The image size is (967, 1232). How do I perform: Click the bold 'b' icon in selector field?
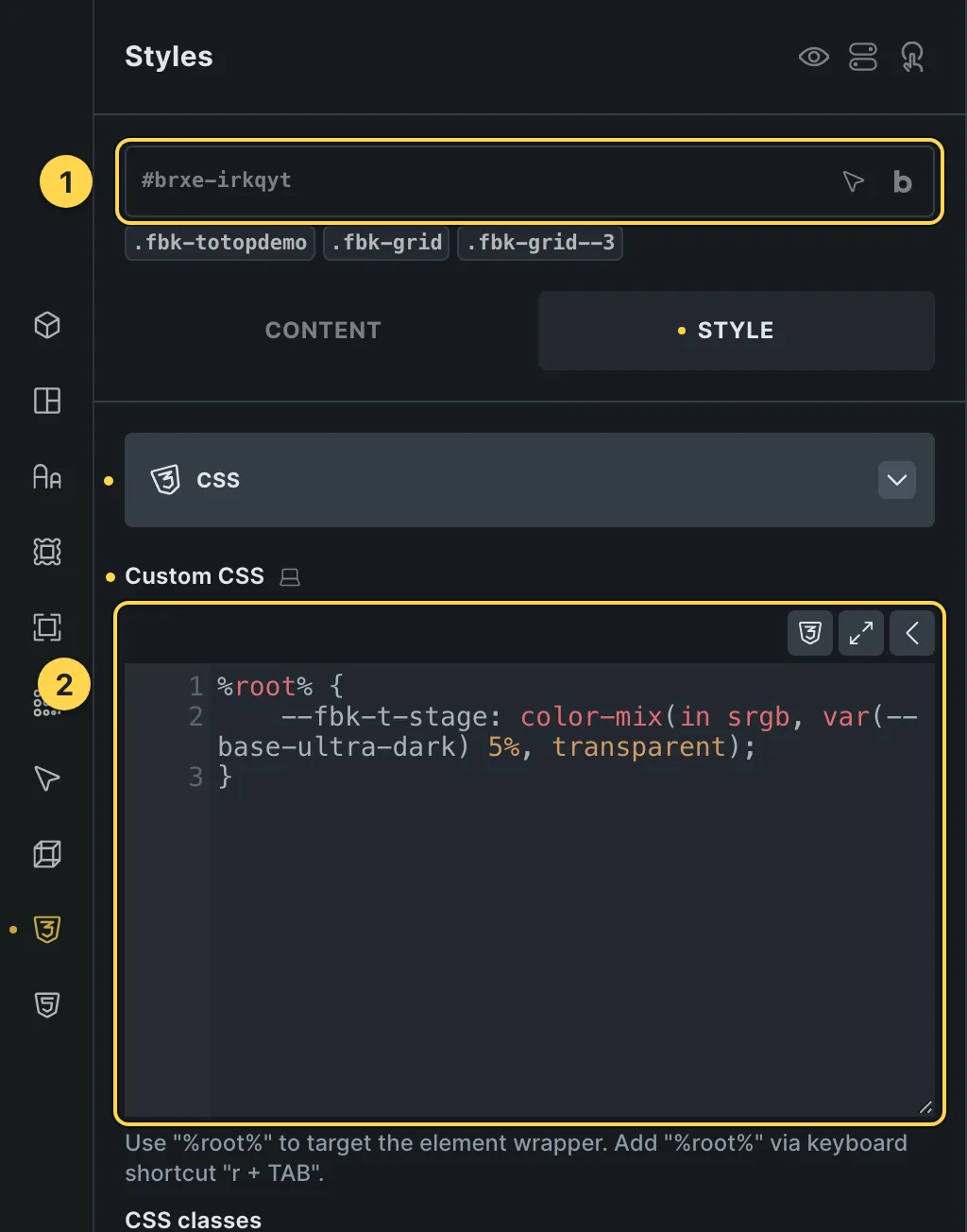(902, 181)
